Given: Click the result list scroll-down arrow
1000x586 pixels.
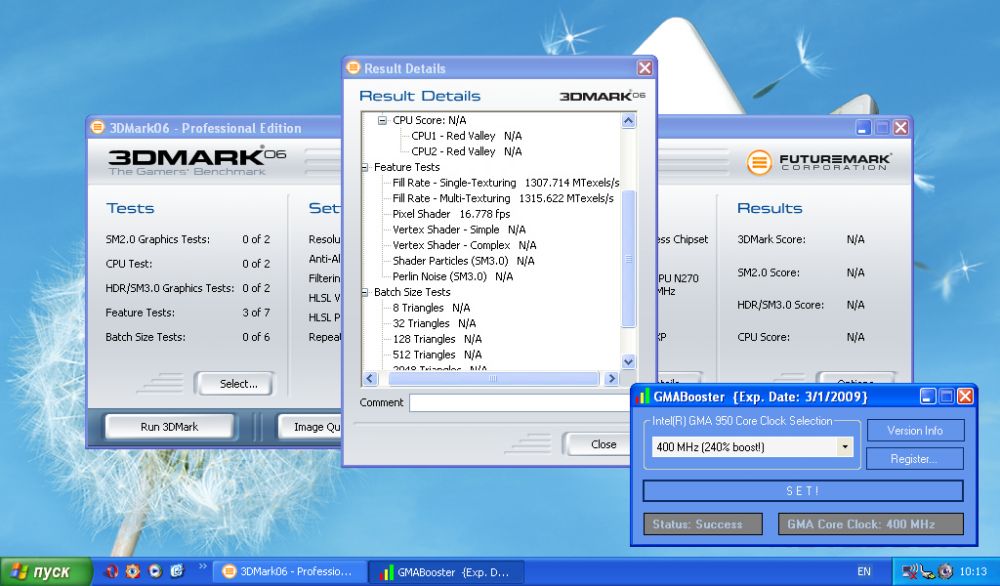Looking at the screenshot, I should click(x=628, y=362).
